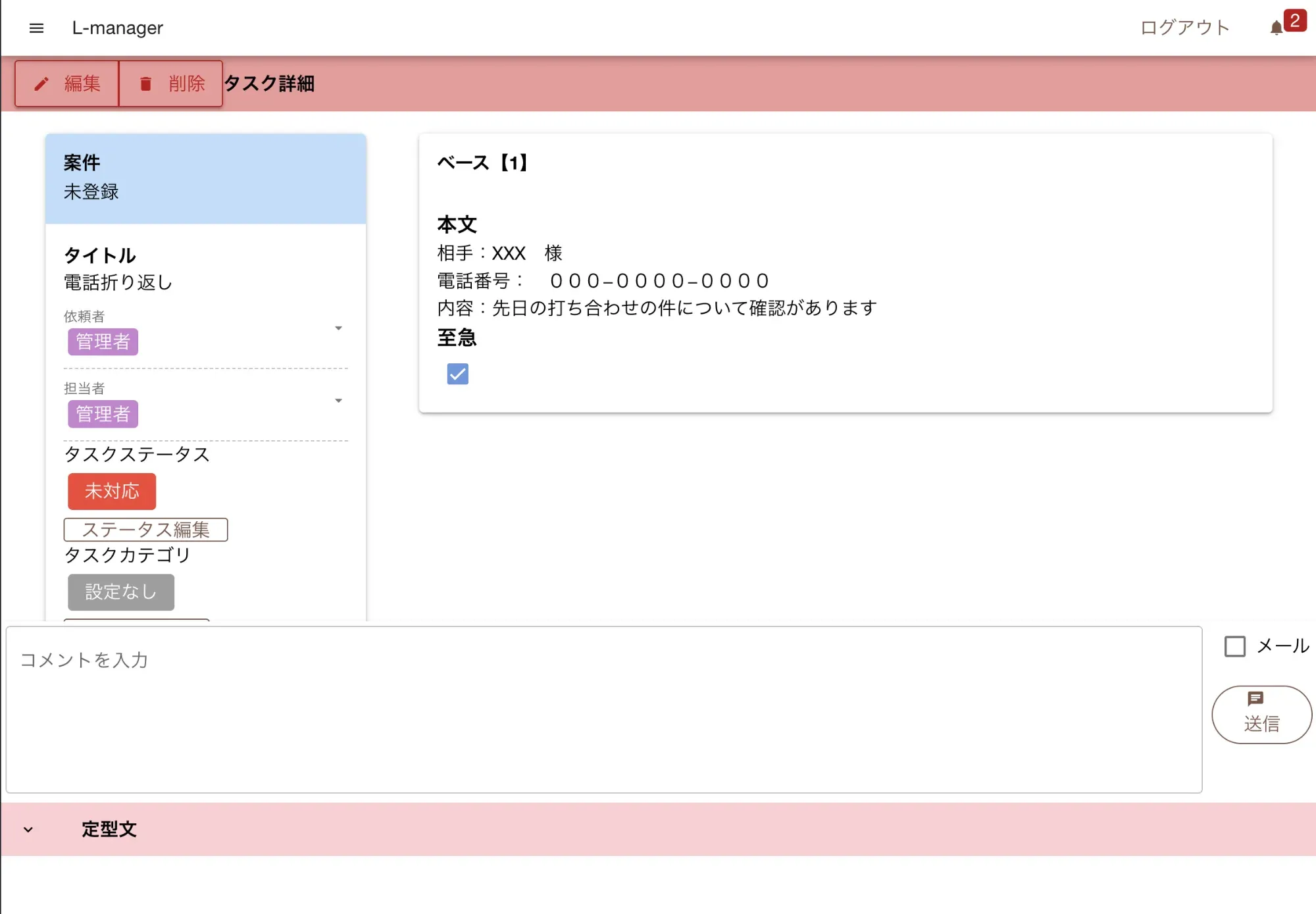Viewport: 1316px width, 914px height.
Task: Open the hamburger navigation menu
Action: (x=36, y=28)
